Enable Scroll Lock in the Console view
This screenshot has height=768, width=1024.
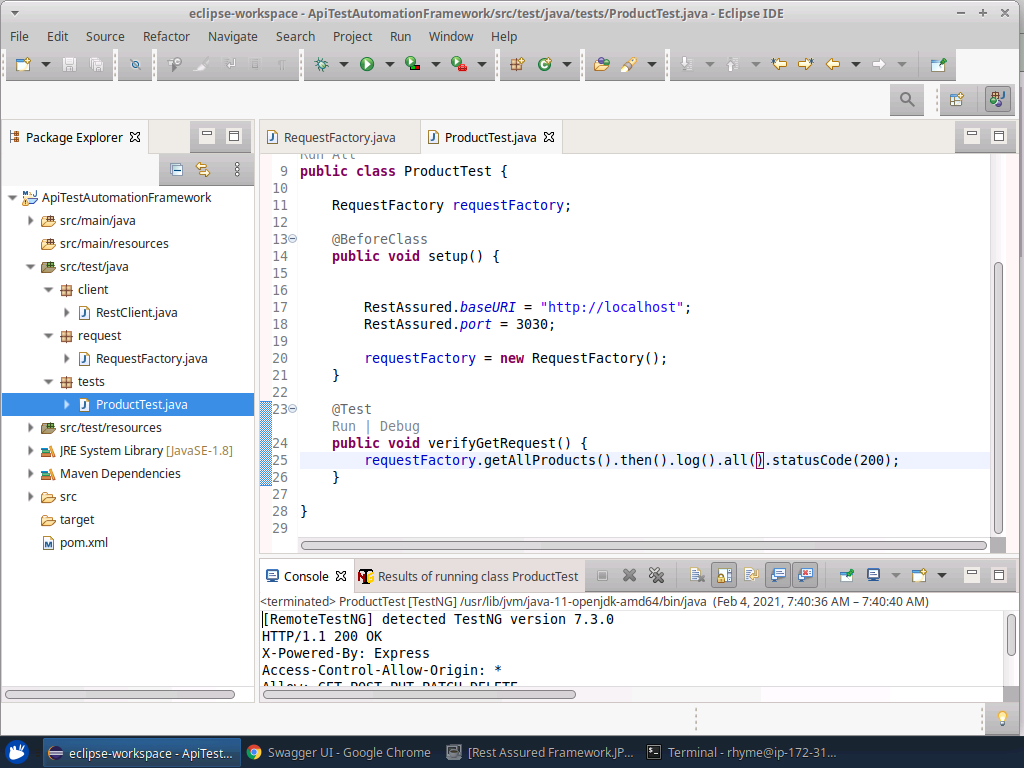pyautogui.click(x=722, y=575)
